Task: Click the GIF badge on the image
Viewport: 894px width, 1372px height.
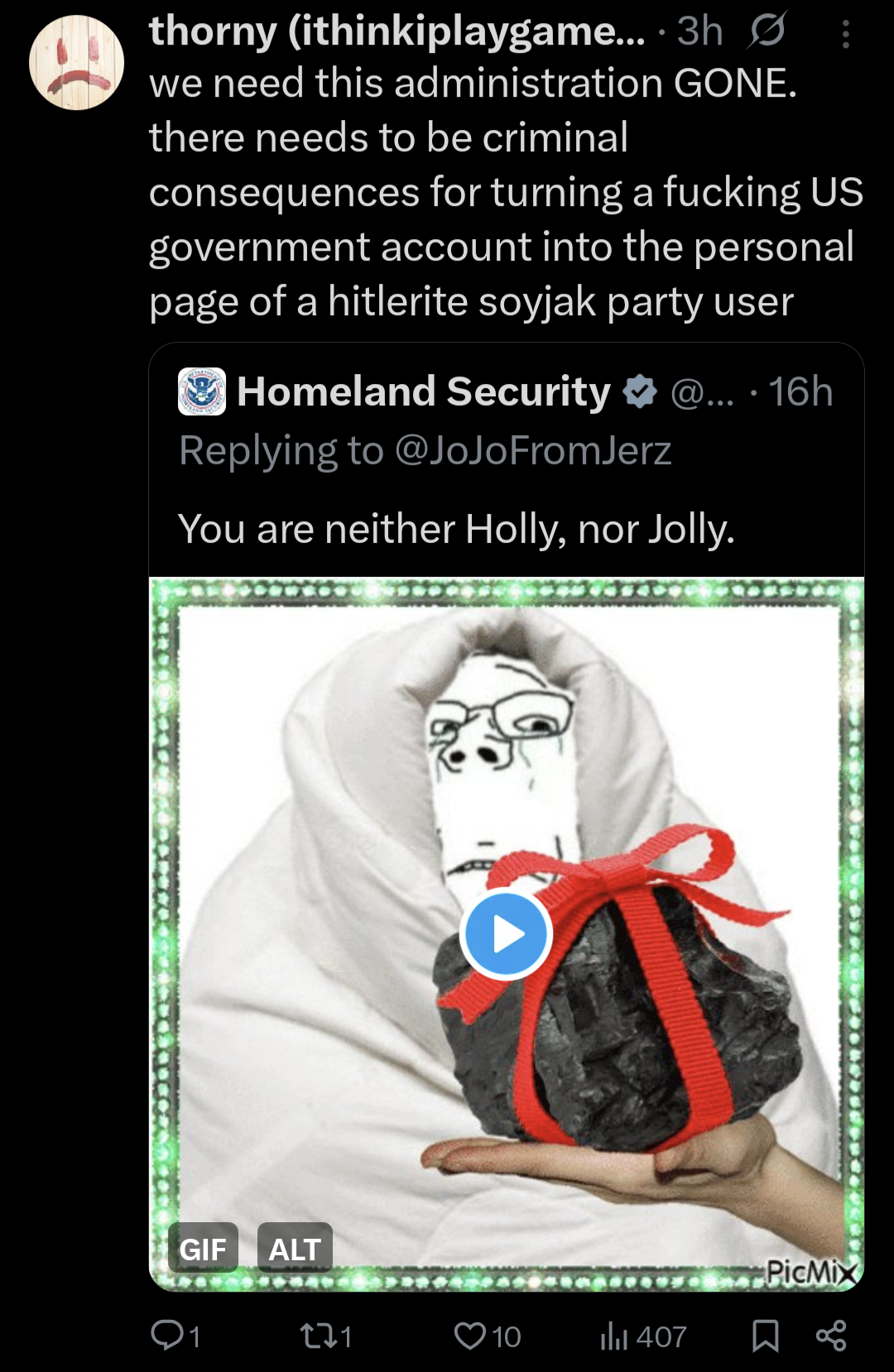Action: (x=203, y=1248)
